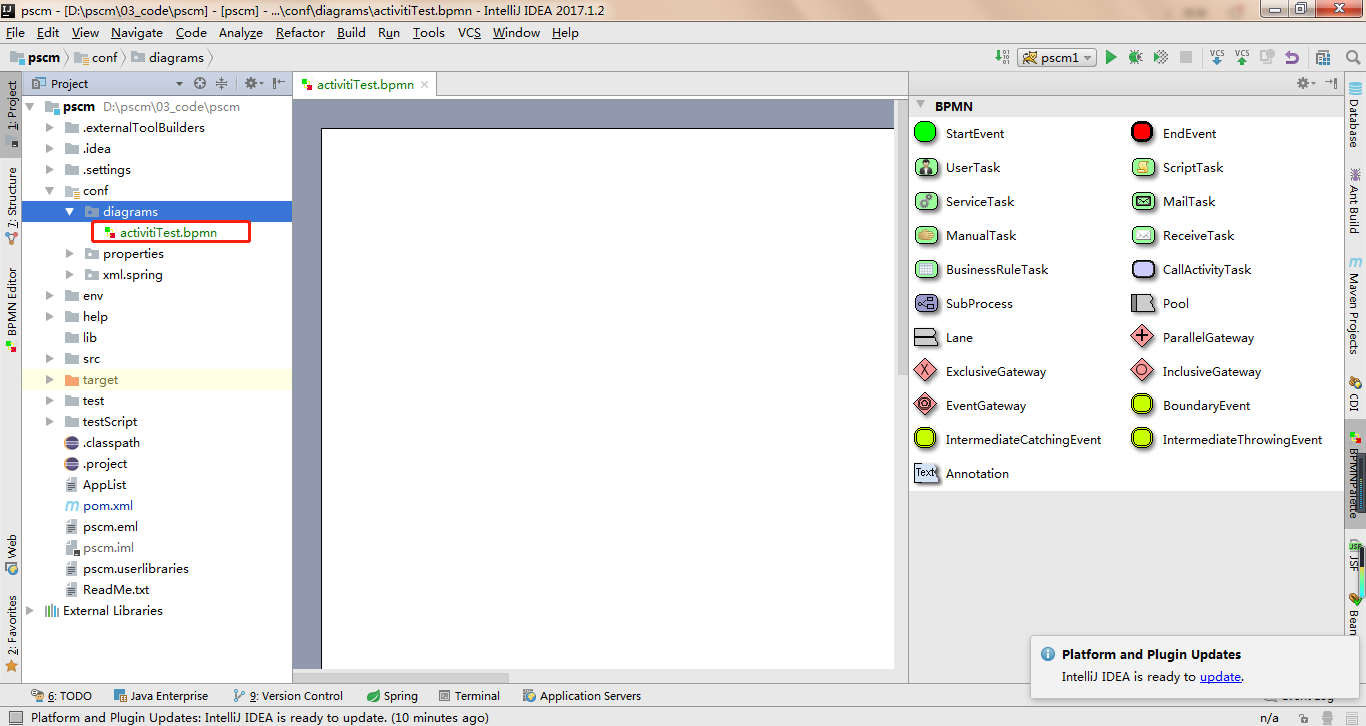The width and height of the screenshot is (1366, 726).
Task: Select activitiTest.bpmn in project tree
Action: pyautogui.click(x=168, y=232)
